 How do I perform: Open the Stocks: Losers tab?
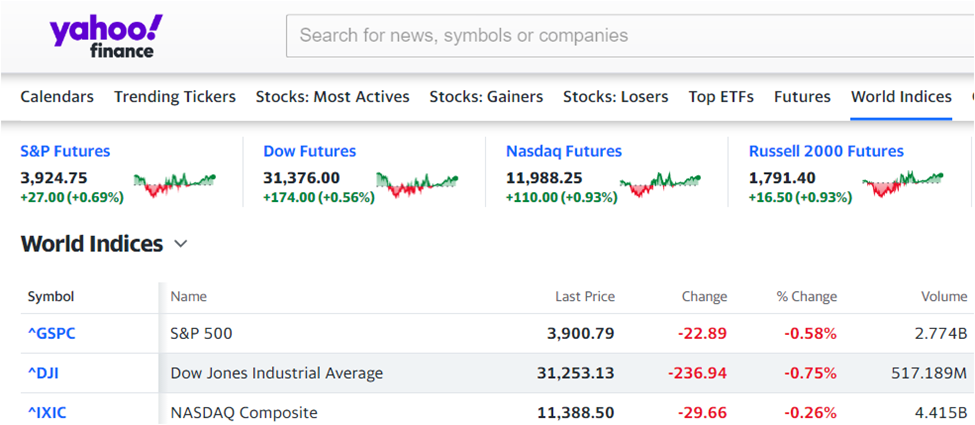pos(616,97)
